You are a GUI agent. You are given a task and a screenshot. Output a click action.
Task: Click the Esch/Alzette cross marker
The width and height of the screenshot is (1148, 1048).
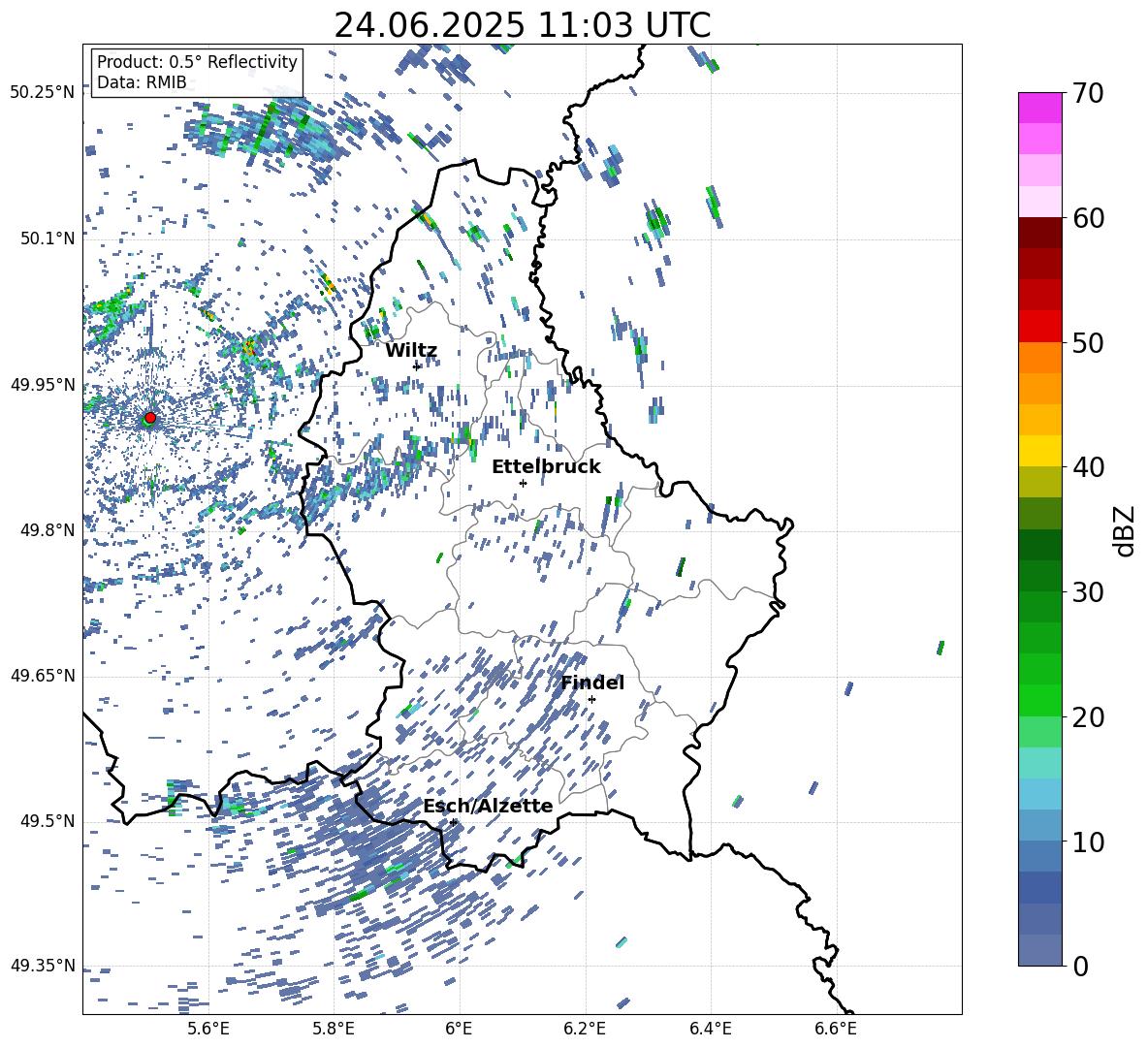pos(453,822)
